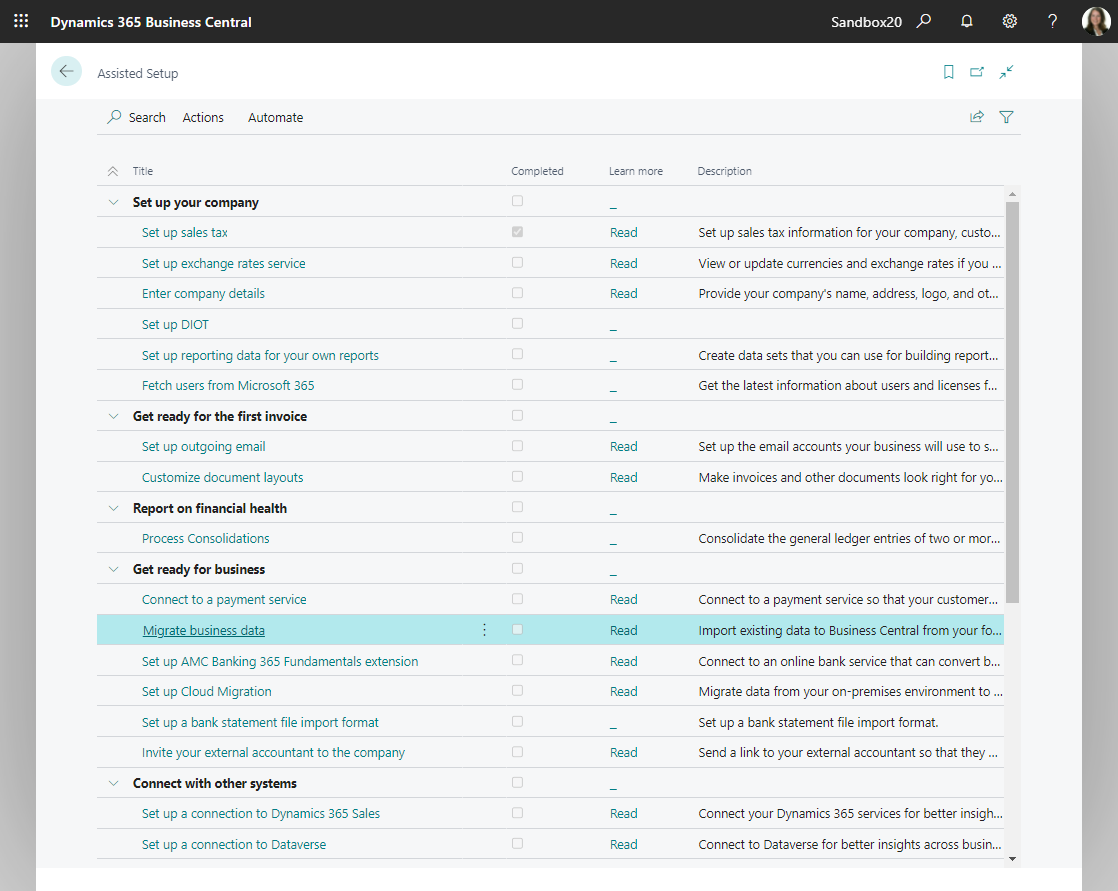Image resolution: width=1118 pixels, height=891 pixels.
Task: Toggle Completed checkbox for Set up sales tax
Action: point(517,232)
